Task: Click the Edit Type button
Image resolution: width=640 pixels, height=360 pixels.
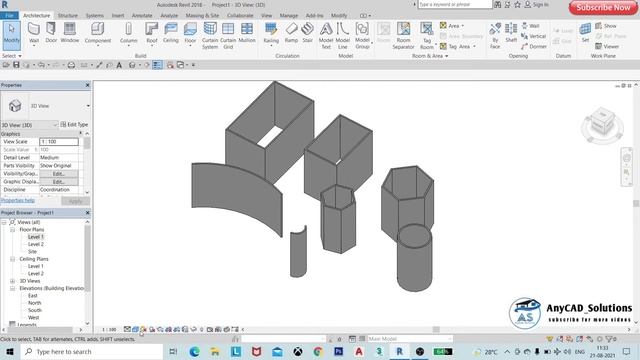Action: tap(74, 124)
